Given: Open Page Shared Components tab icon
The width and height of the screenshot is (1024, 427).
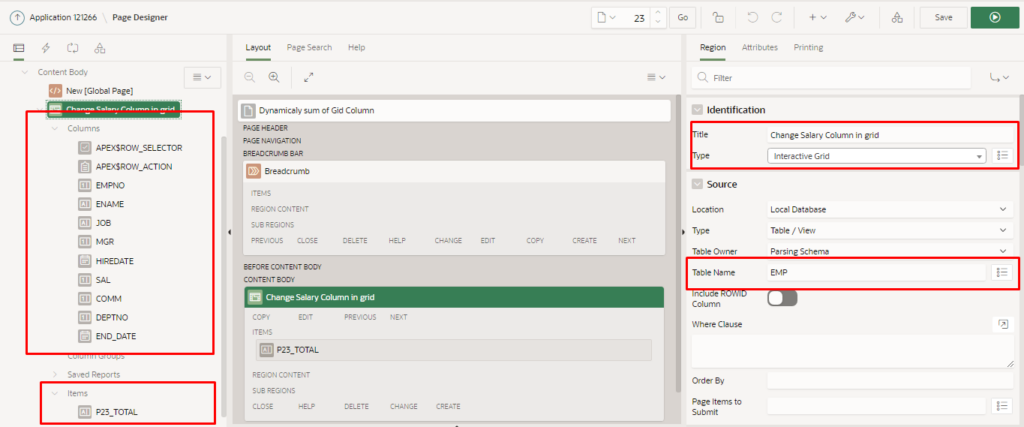Looking at the screenshot, I should pos(100,48).
